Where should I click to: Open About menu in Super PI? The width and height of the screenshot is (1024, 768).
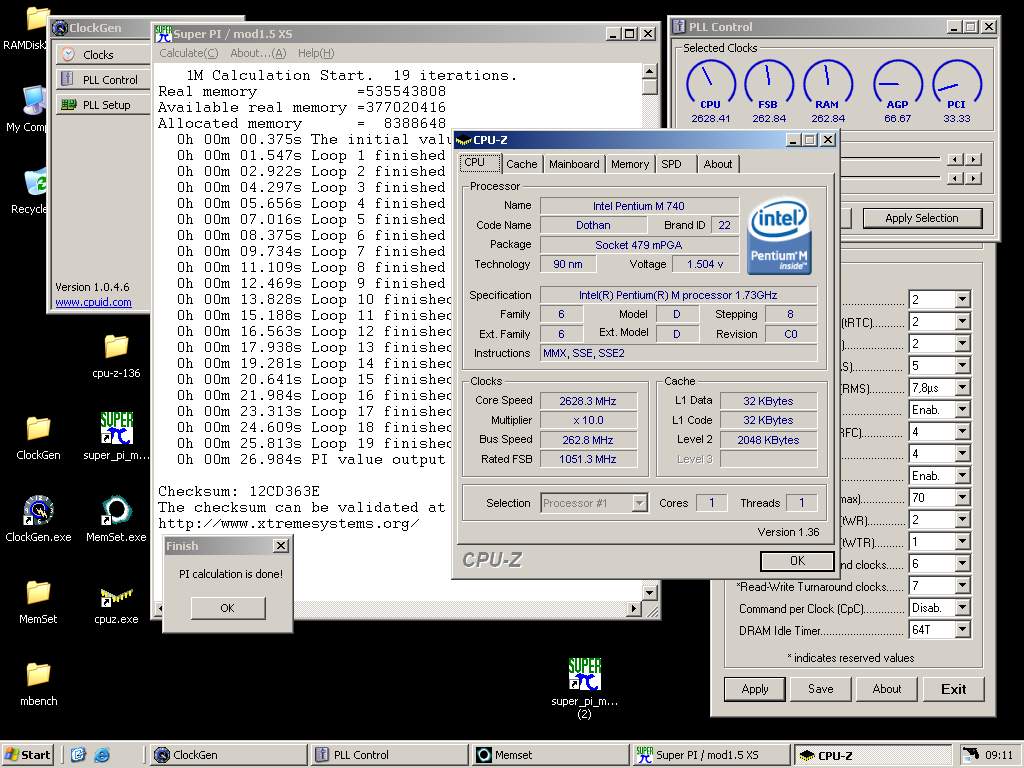coord(258,53)
